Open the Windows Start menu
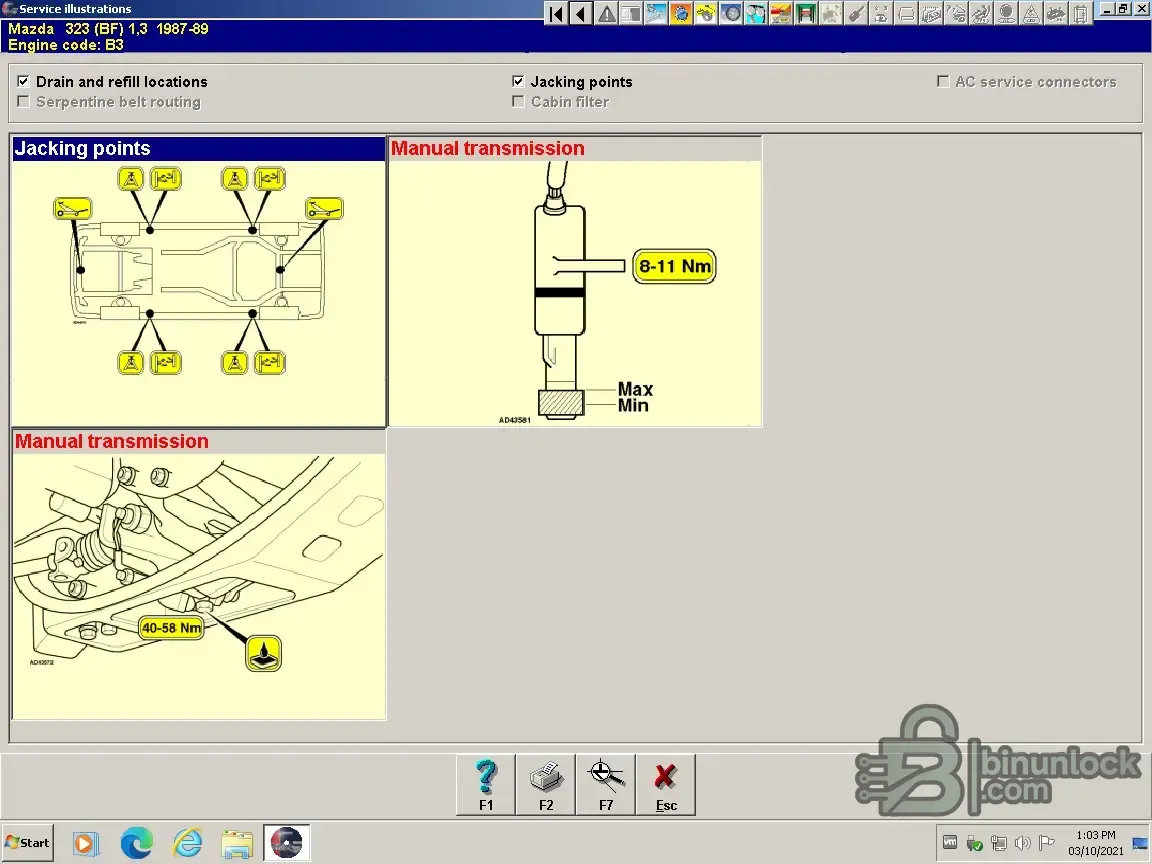The width and height of the screenshot is (1152, 864). click(28, 843)
